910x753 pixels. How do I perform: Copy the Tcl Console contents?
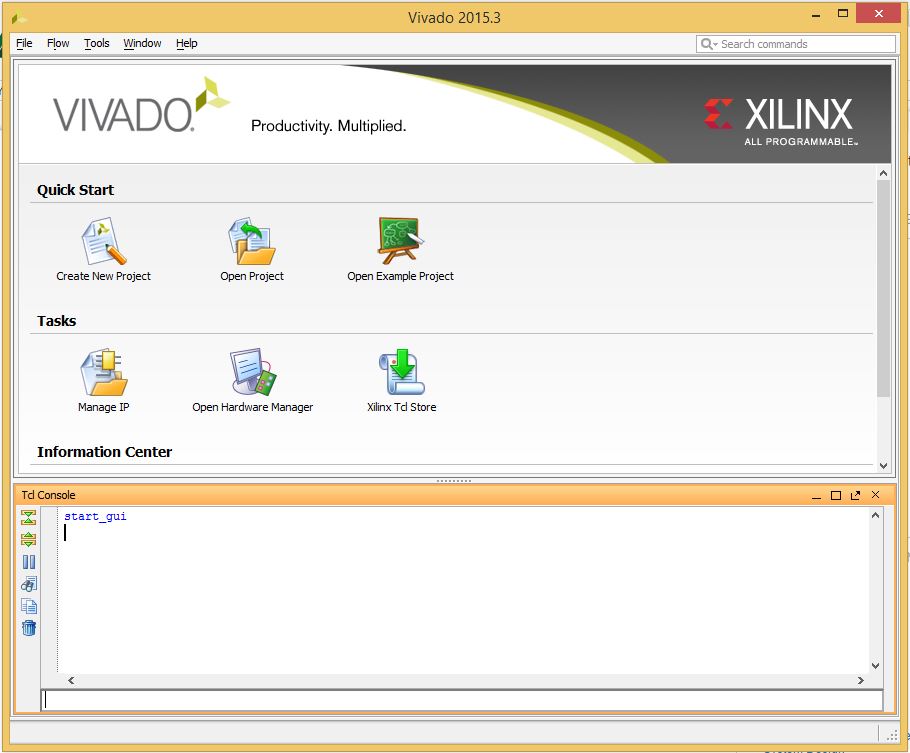28,606
